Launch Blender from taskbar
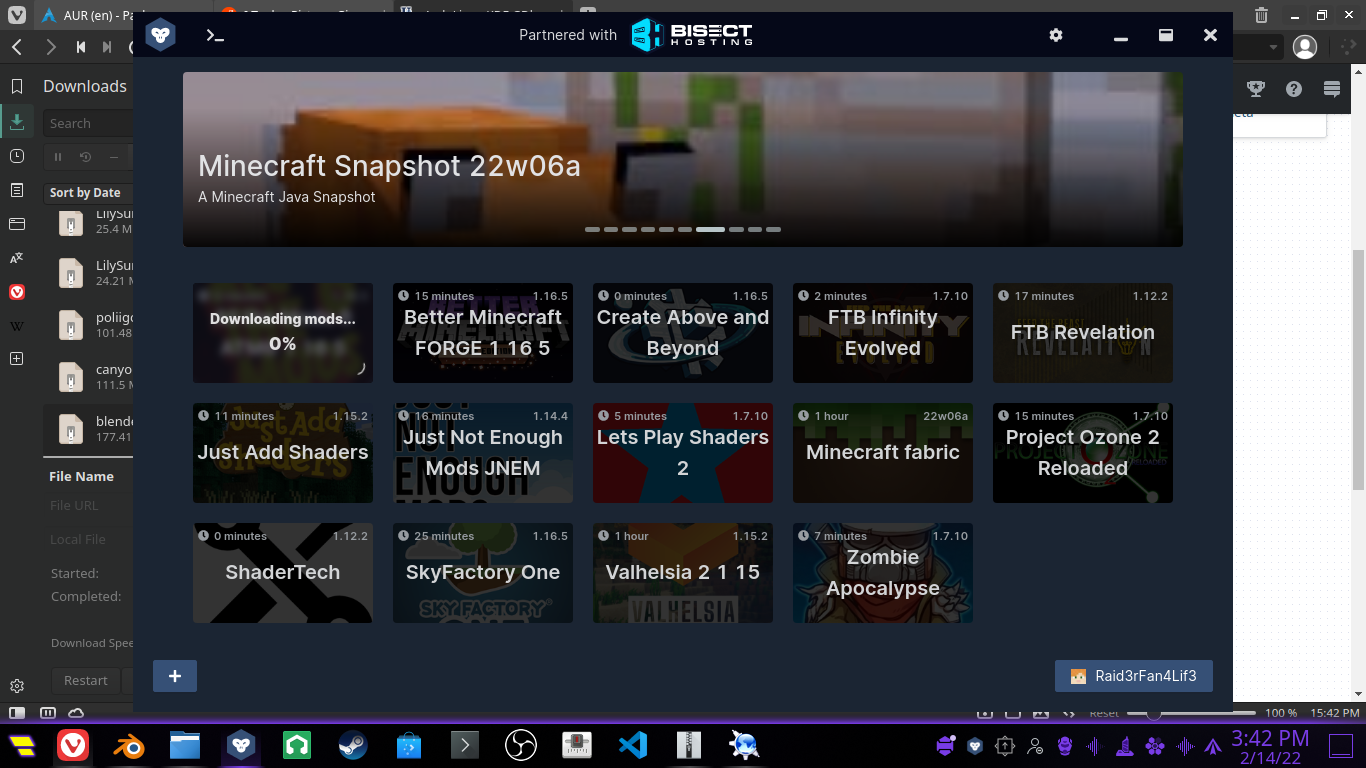 pos(128,745)
